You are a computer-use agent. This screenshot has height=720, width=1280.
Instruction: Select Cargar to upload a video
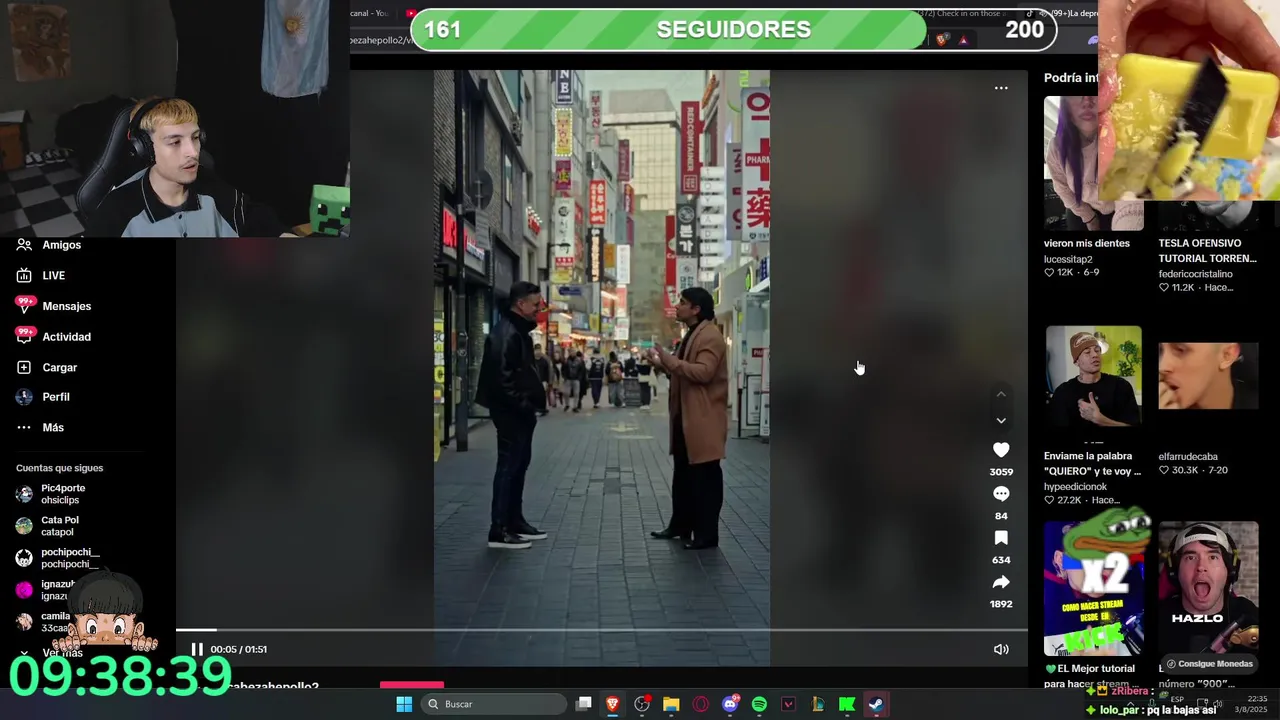tap(59, 368)
